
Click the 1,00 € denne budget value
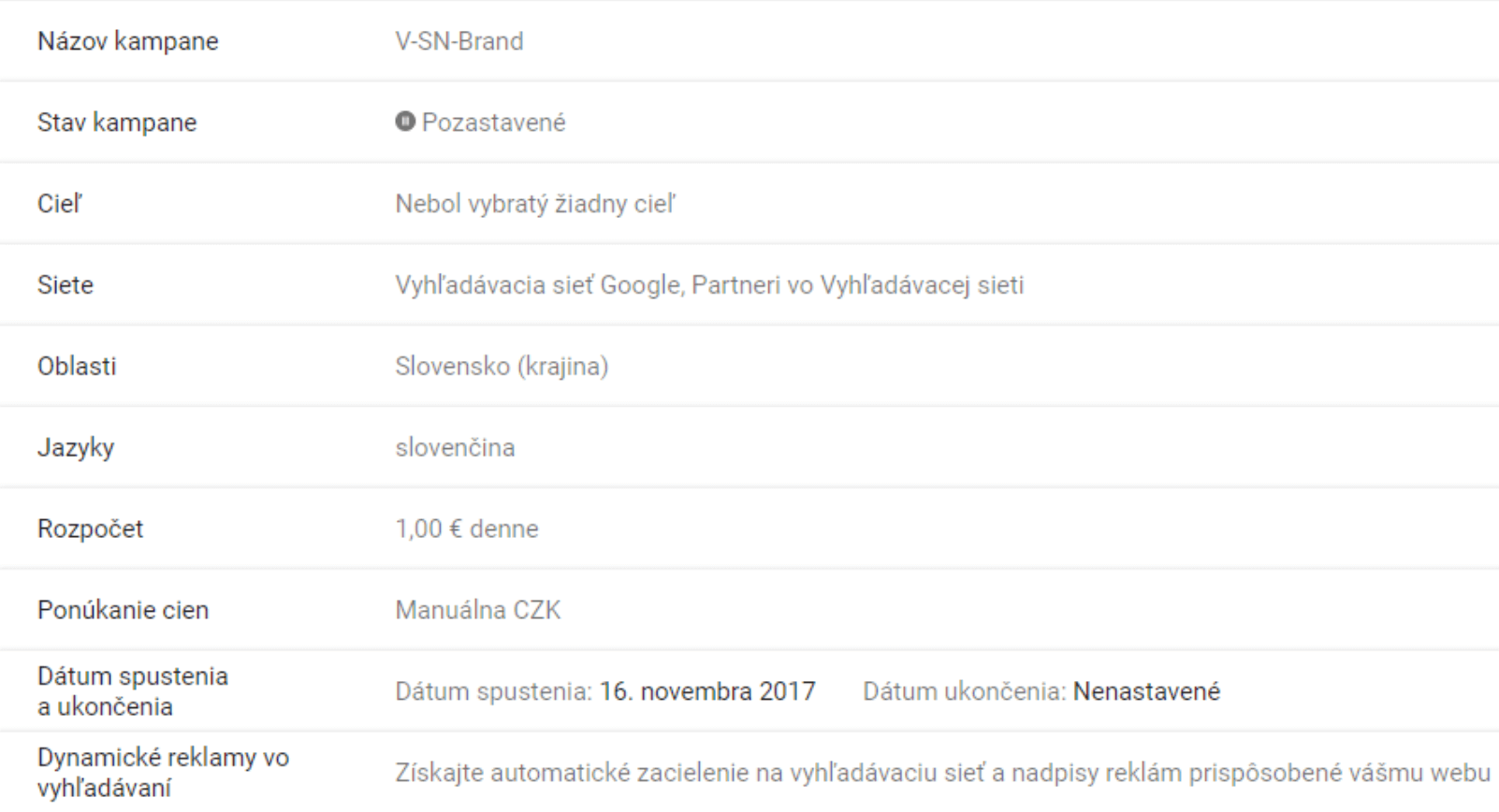pyautogui.click(x=467, y=529)
